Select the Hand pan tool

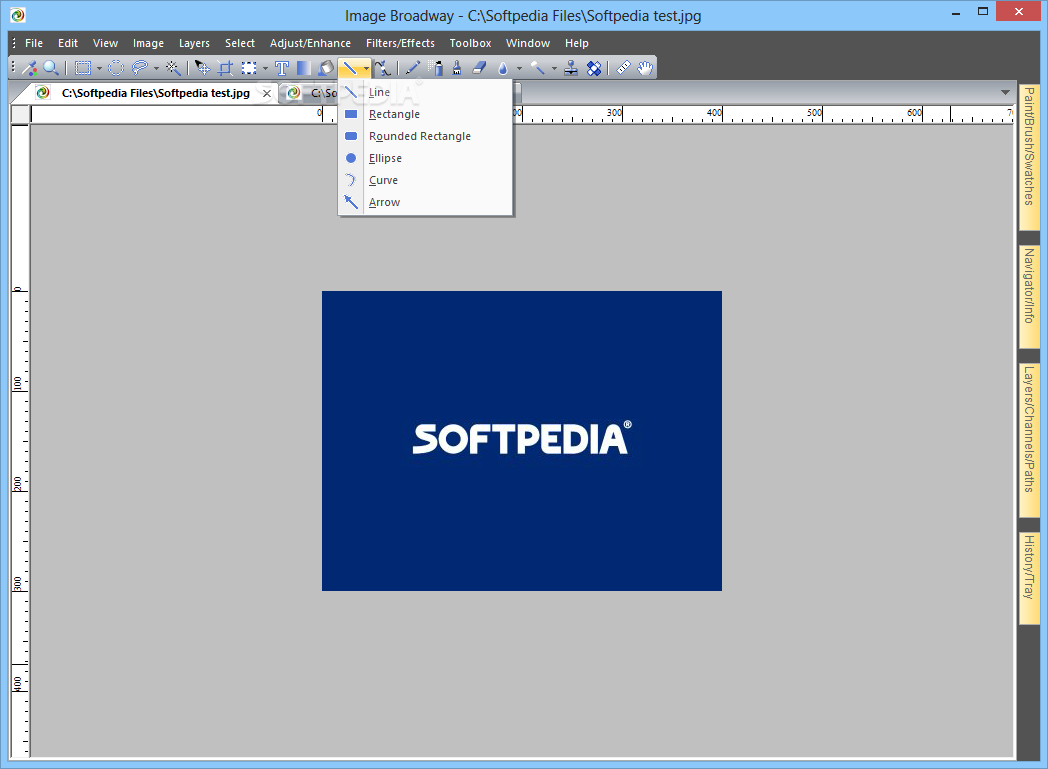click(x=645, y=67)
